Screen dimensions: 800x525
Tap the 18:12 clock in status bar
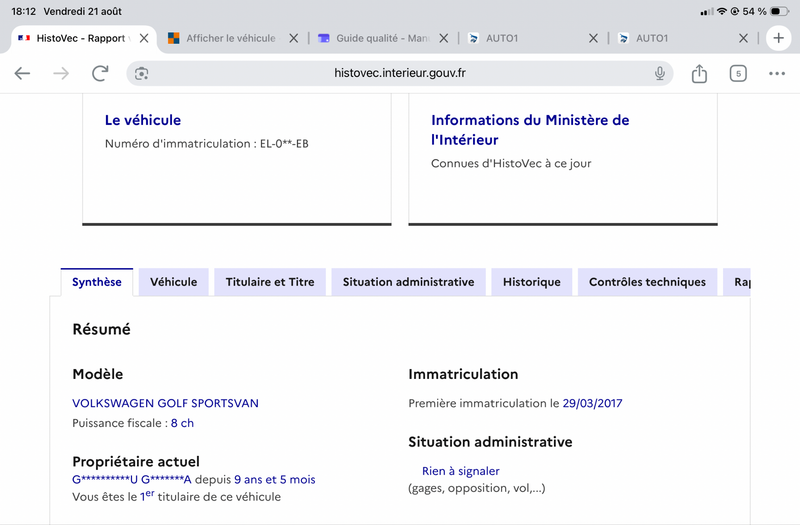click(23, 11)
